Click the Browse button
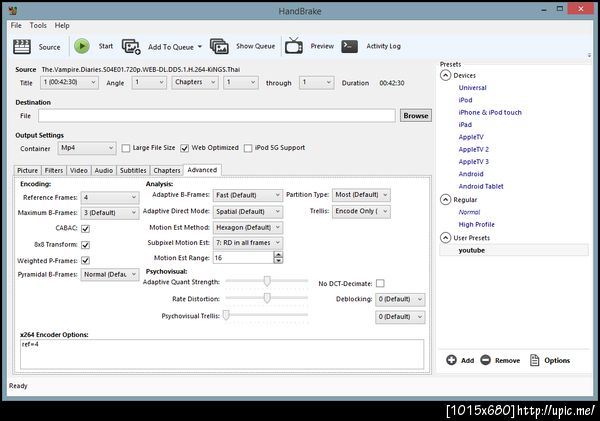 pos(416,116)
